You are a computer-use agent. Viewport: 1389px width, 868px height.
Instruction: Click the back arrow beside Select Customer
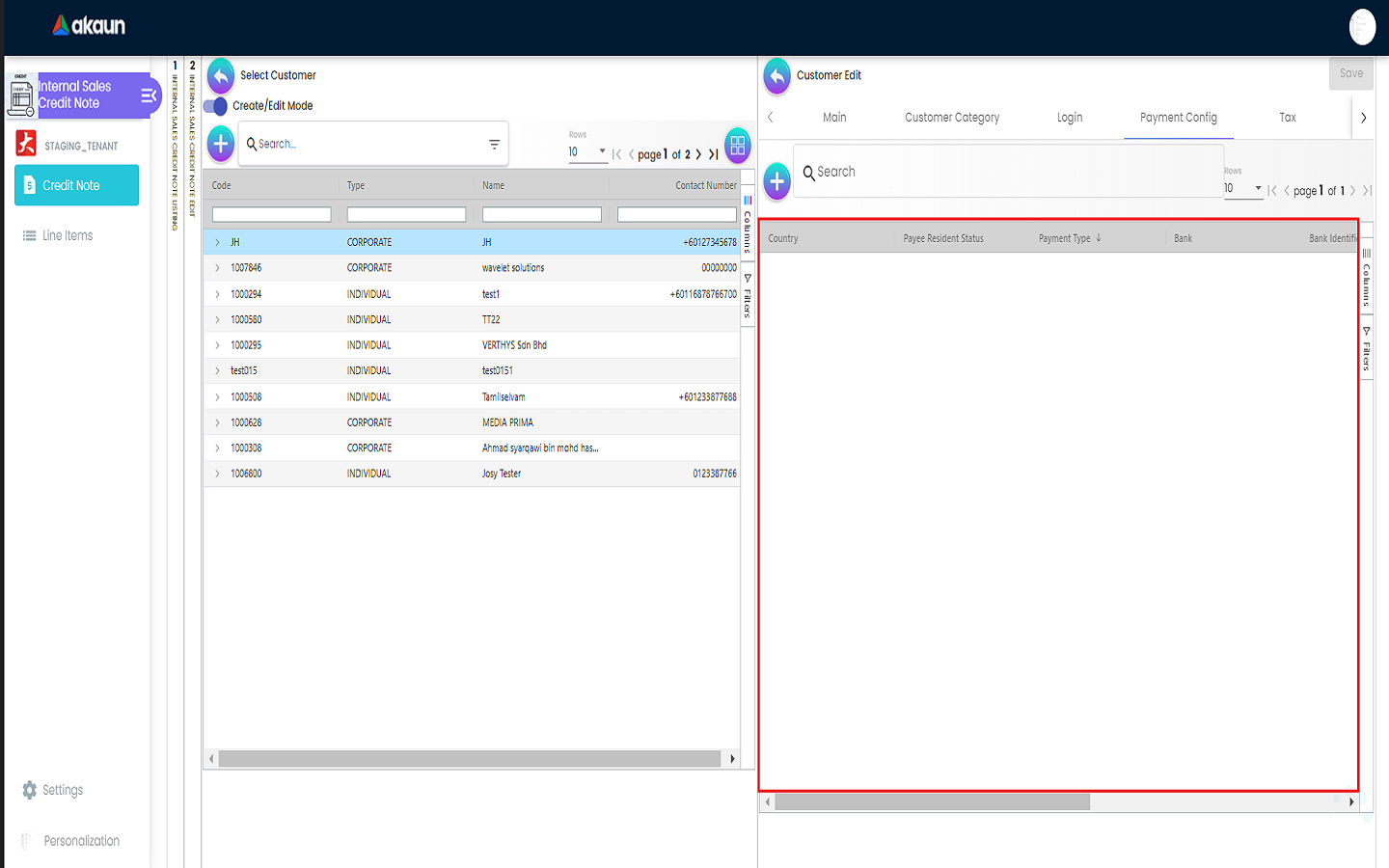(221, 76)
